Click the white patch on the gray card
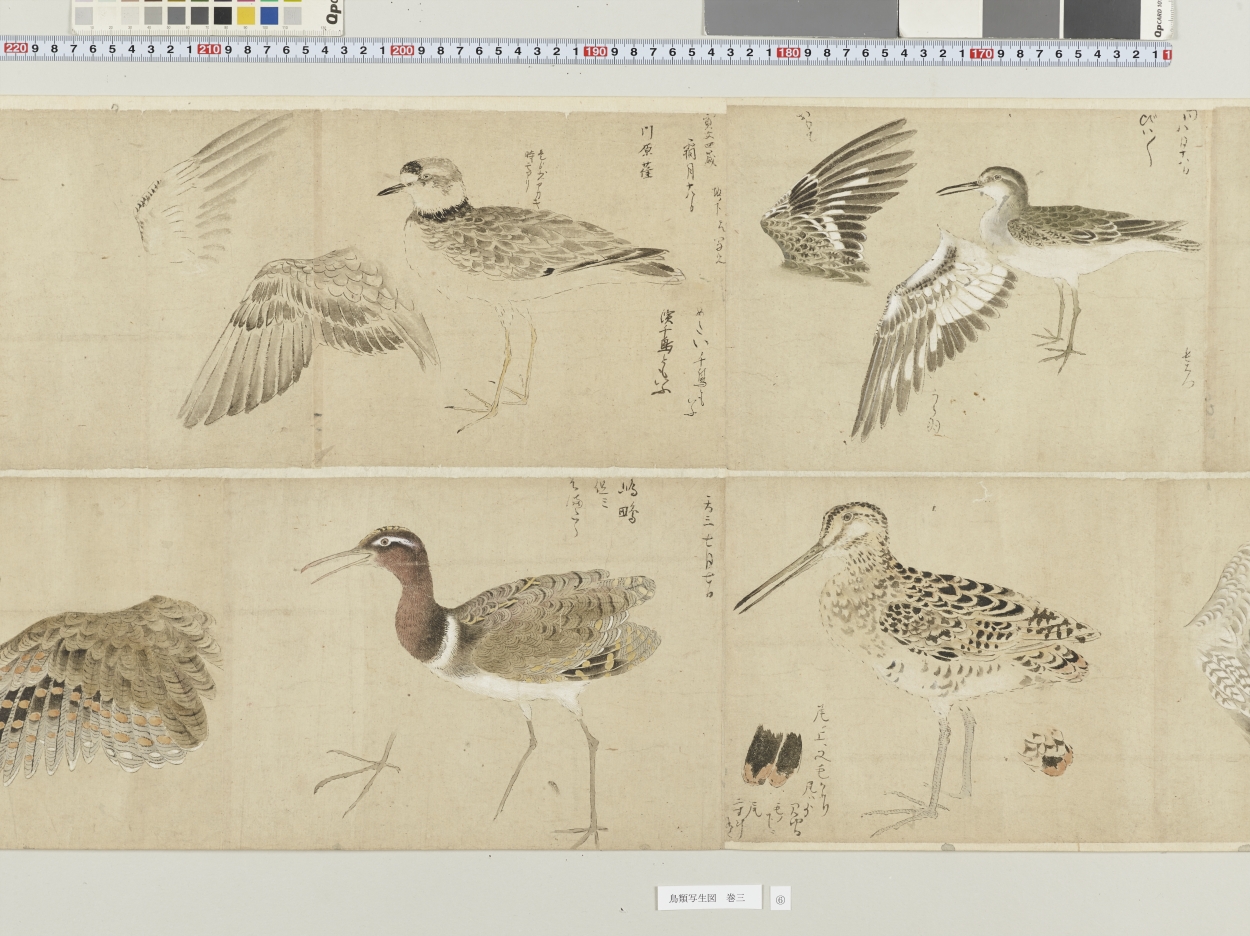 click(940, 18)
